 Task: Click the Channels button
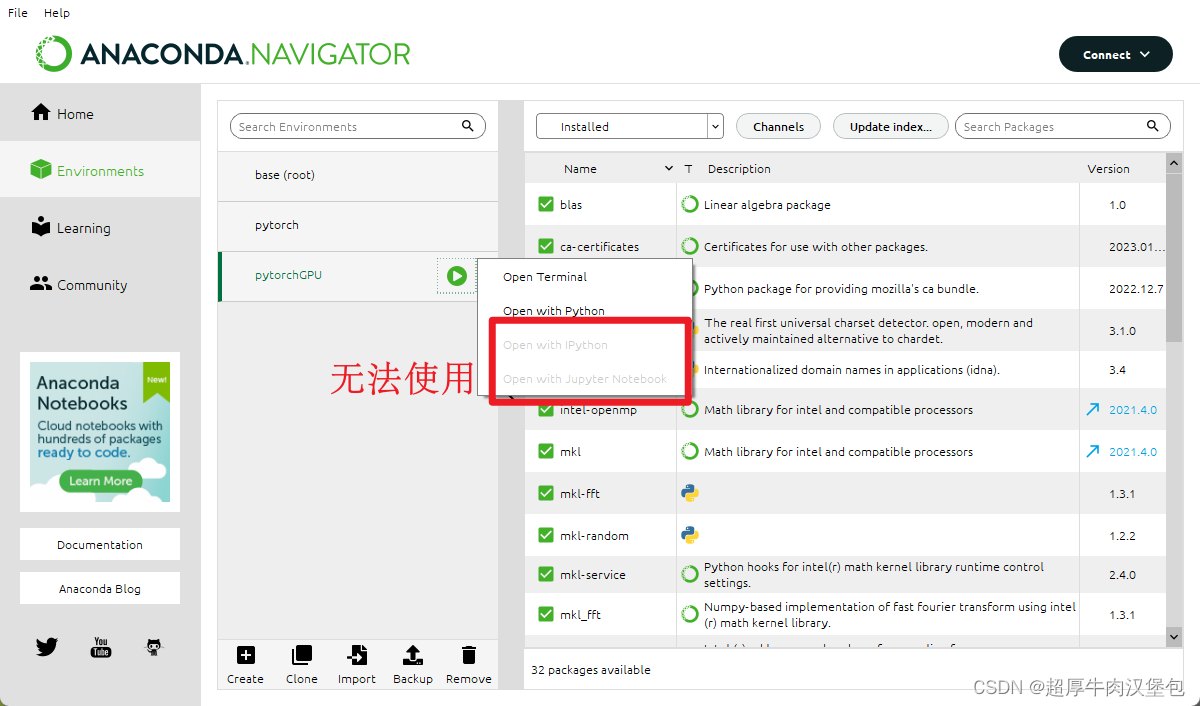(778, 126)
